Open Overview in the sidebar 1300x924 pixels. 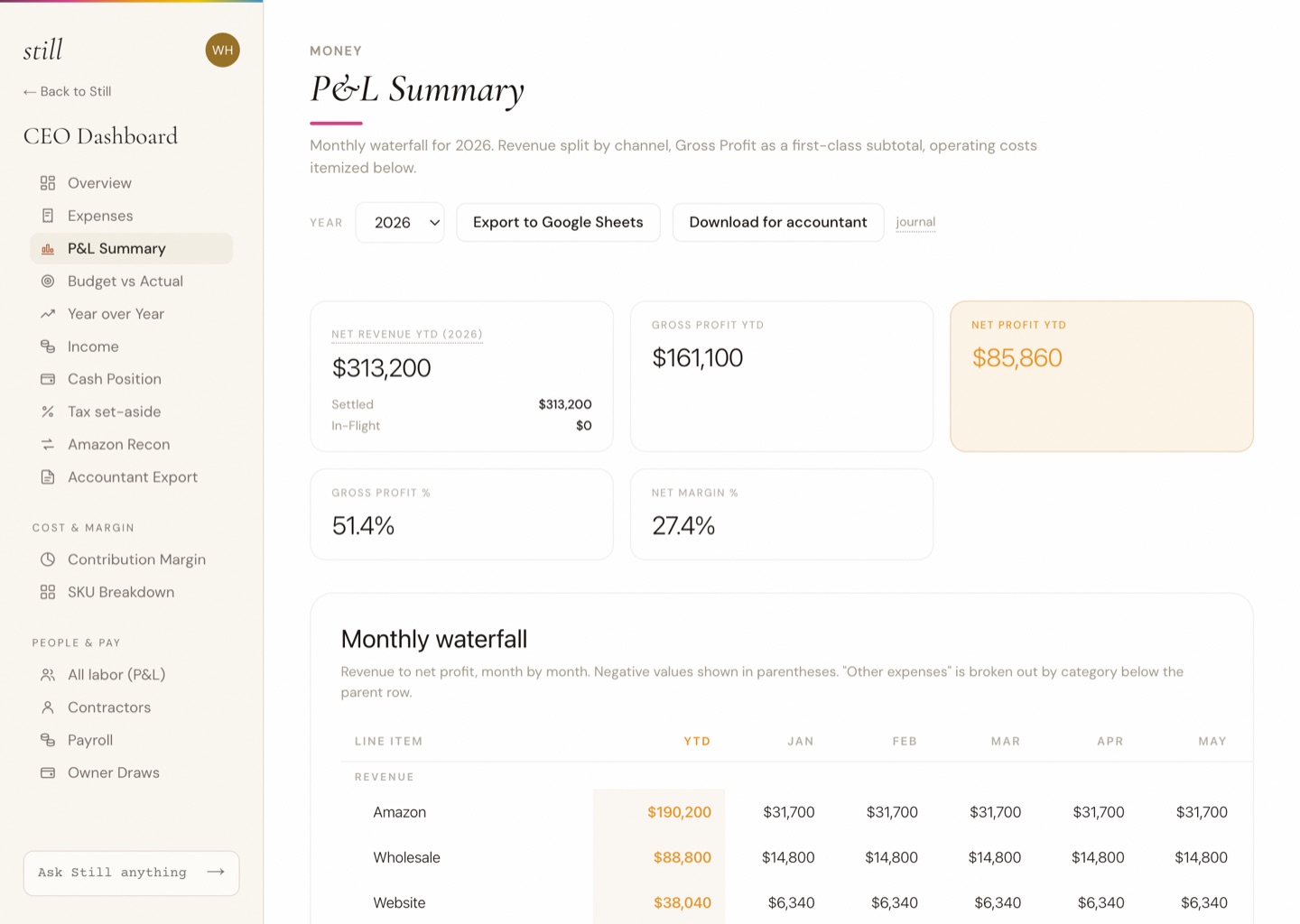(x=131, y=183)
